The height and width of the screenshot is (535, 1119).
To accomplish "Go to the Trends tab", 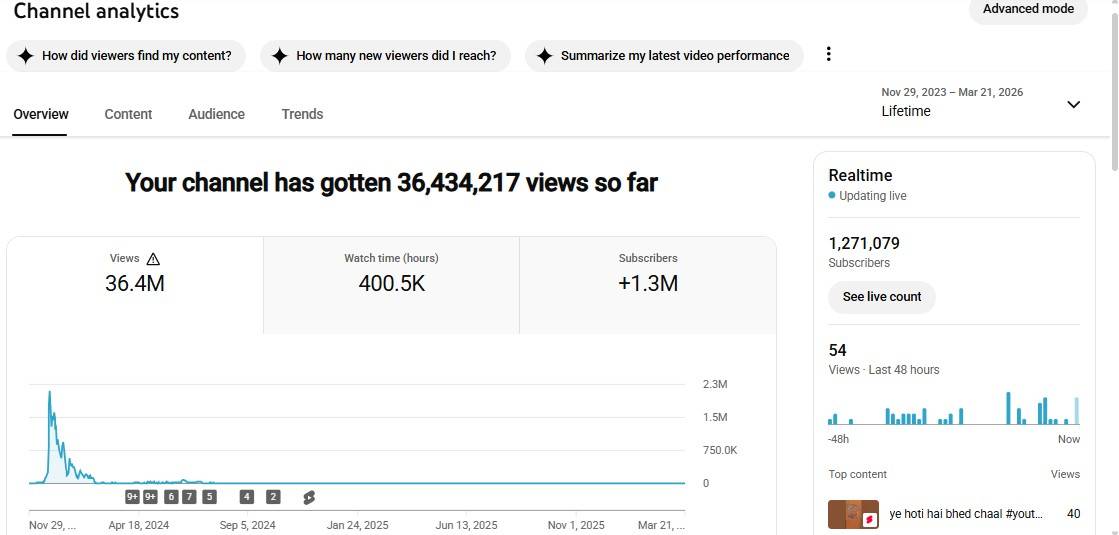I will coord(302,114).
